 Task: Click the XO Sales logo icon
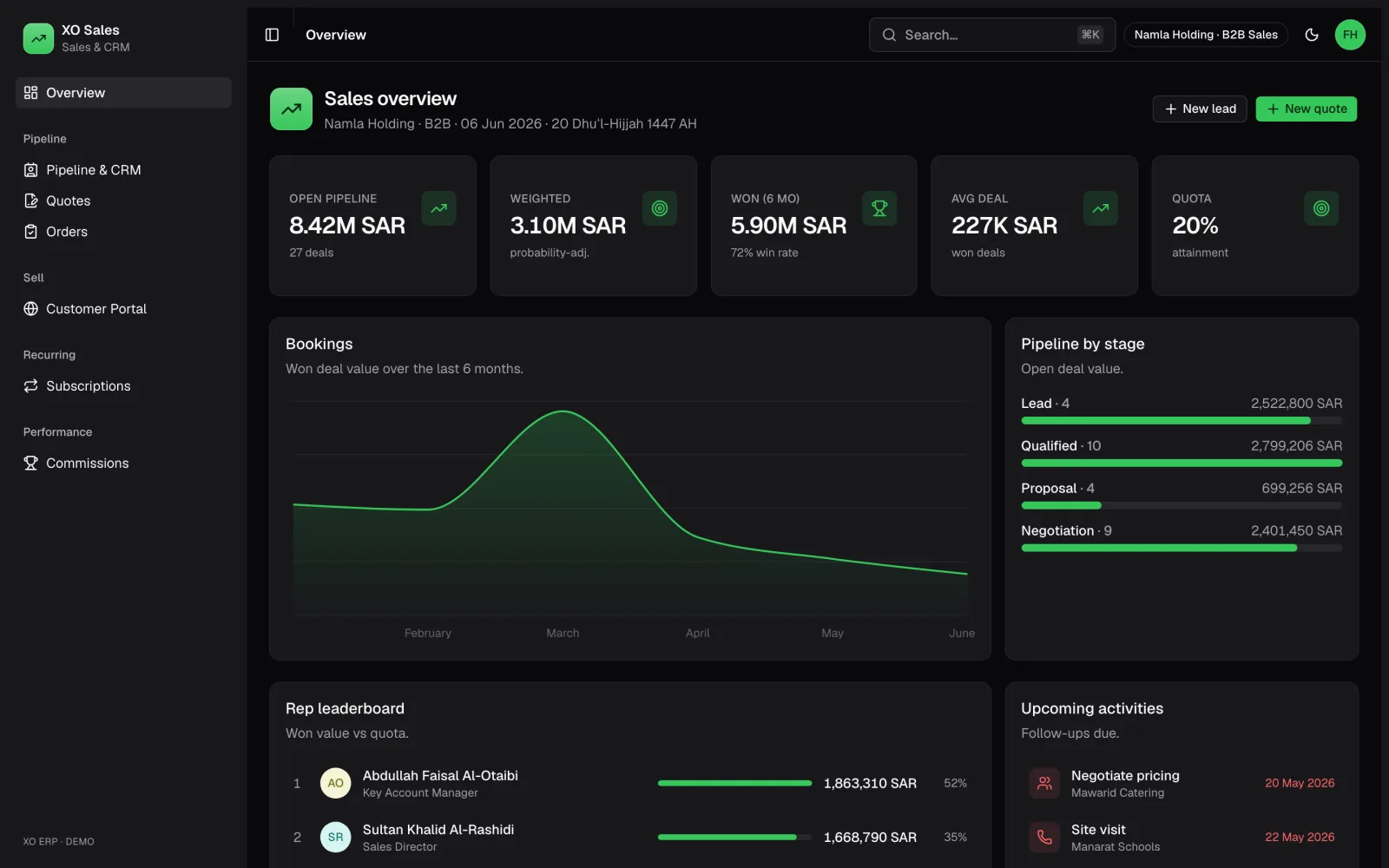pyautogui.click(x=38, y=38)
